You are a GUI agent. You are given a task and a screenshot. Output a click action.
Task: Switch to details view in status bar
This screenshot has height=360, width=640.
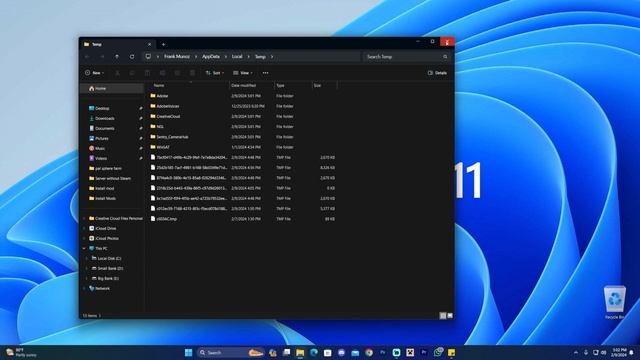coord(443,316)
